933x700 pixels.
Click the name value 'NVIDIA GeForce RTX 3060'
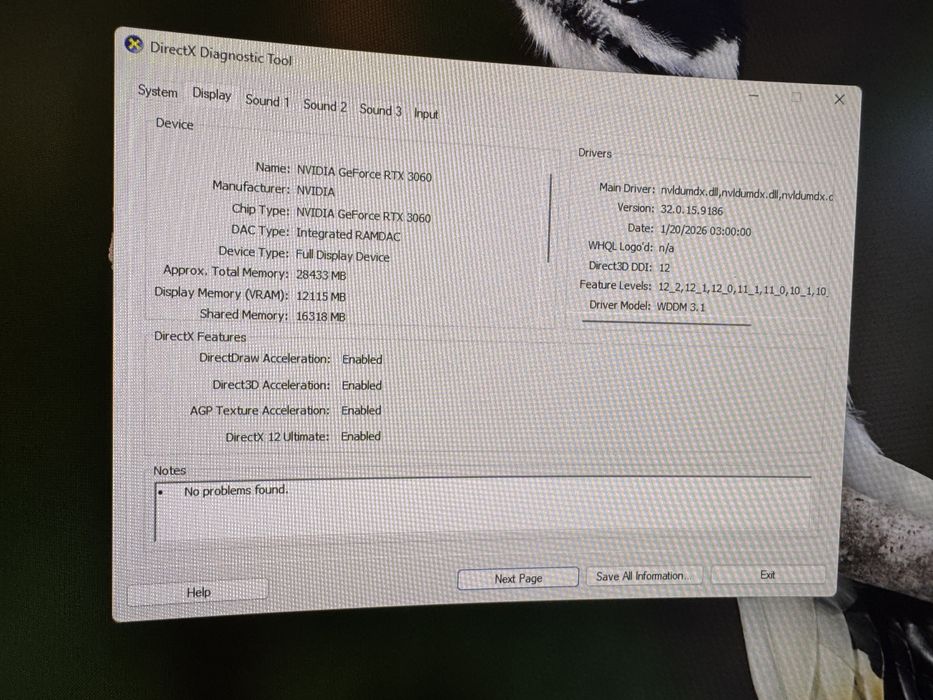pos(364,173)
